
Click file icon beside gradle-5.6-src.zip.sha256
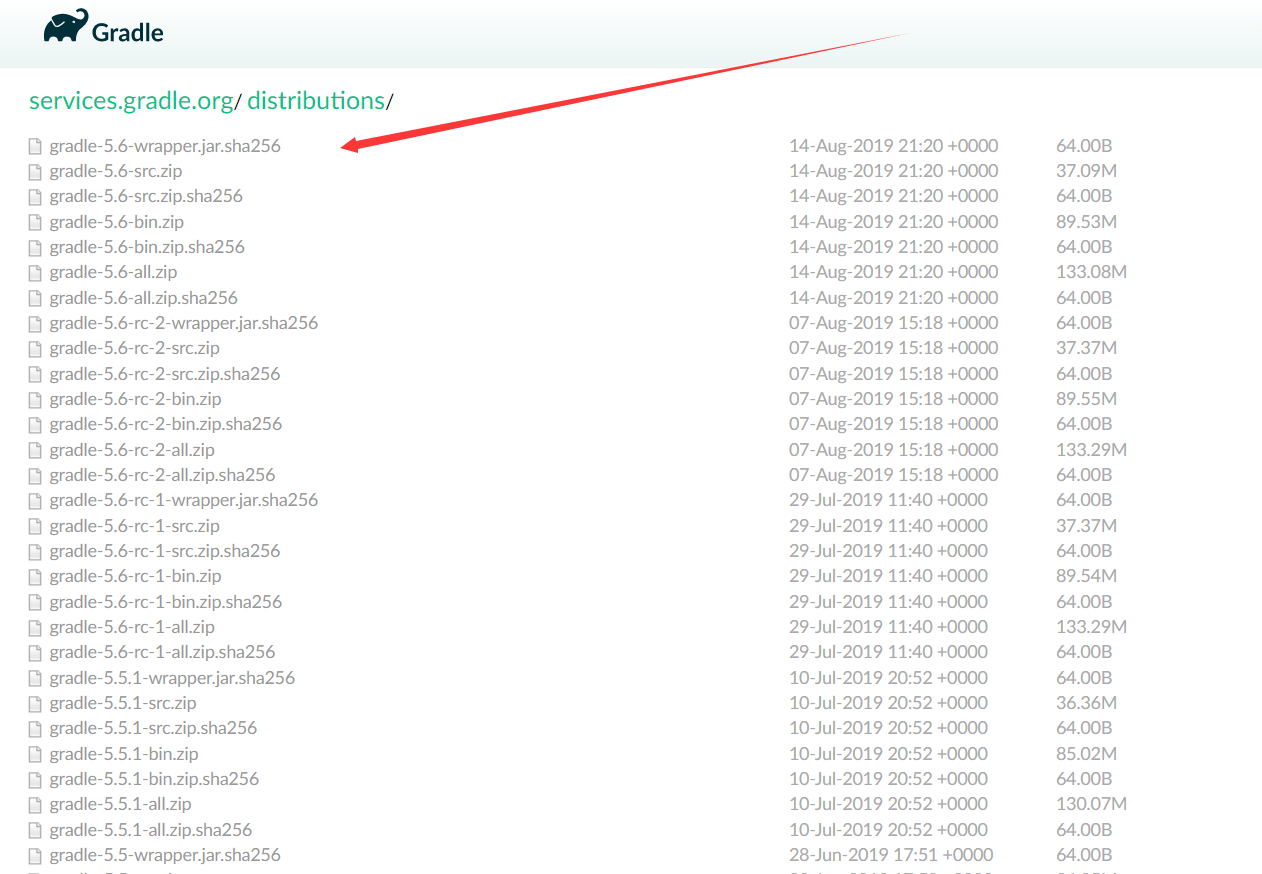pos(35,197)
